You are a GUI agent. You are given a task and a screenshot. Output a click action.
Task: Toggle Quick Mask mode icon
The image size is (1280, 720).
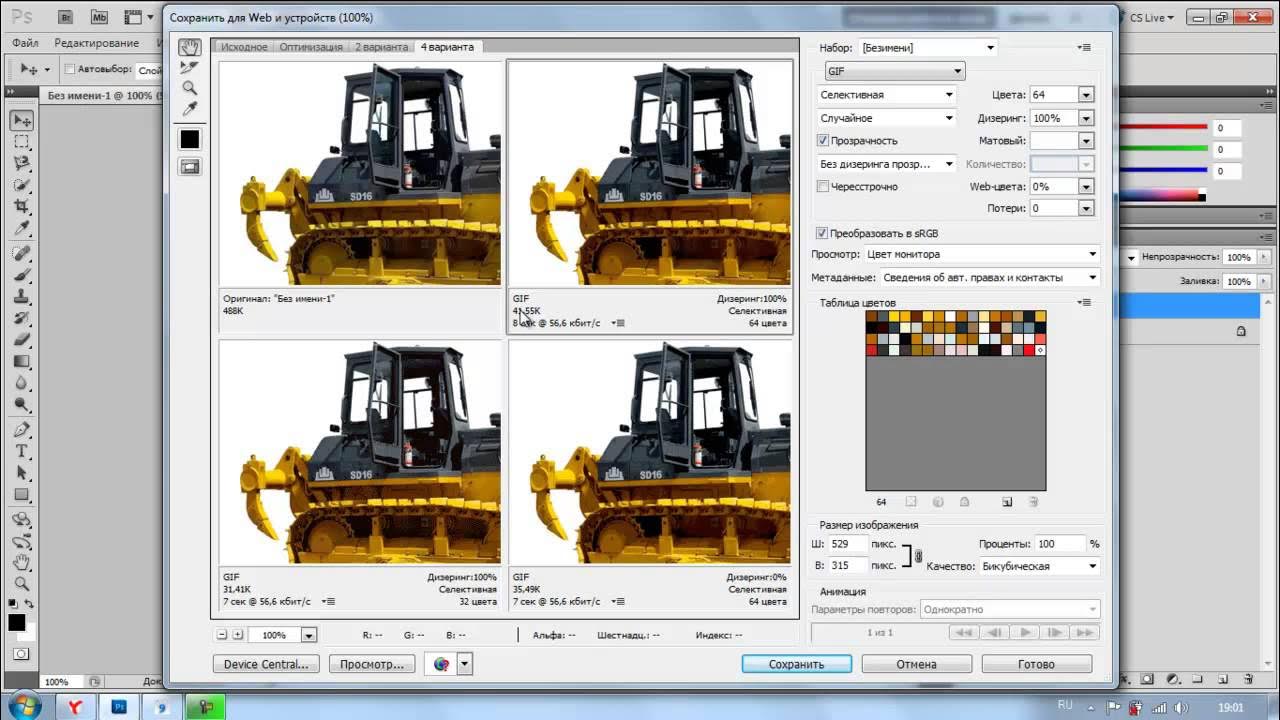(22, 654)
